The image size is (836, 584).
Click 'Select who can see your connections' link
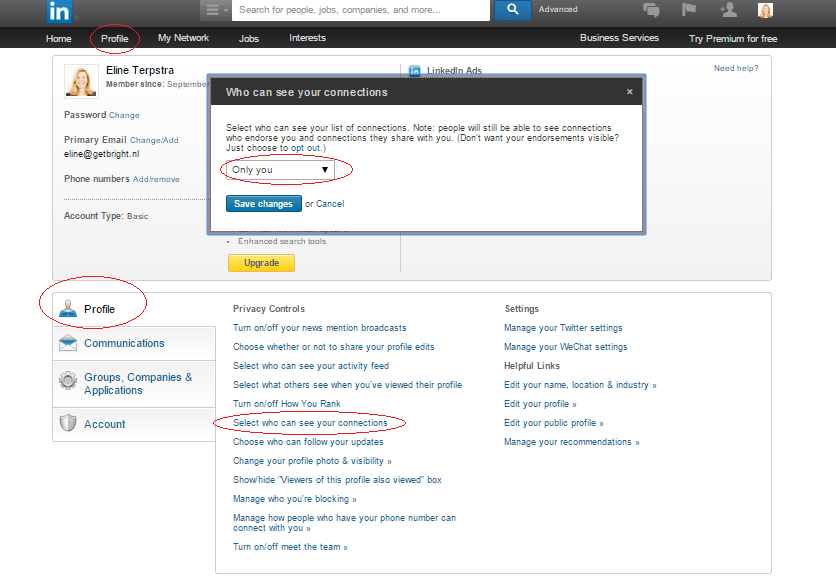310,423
